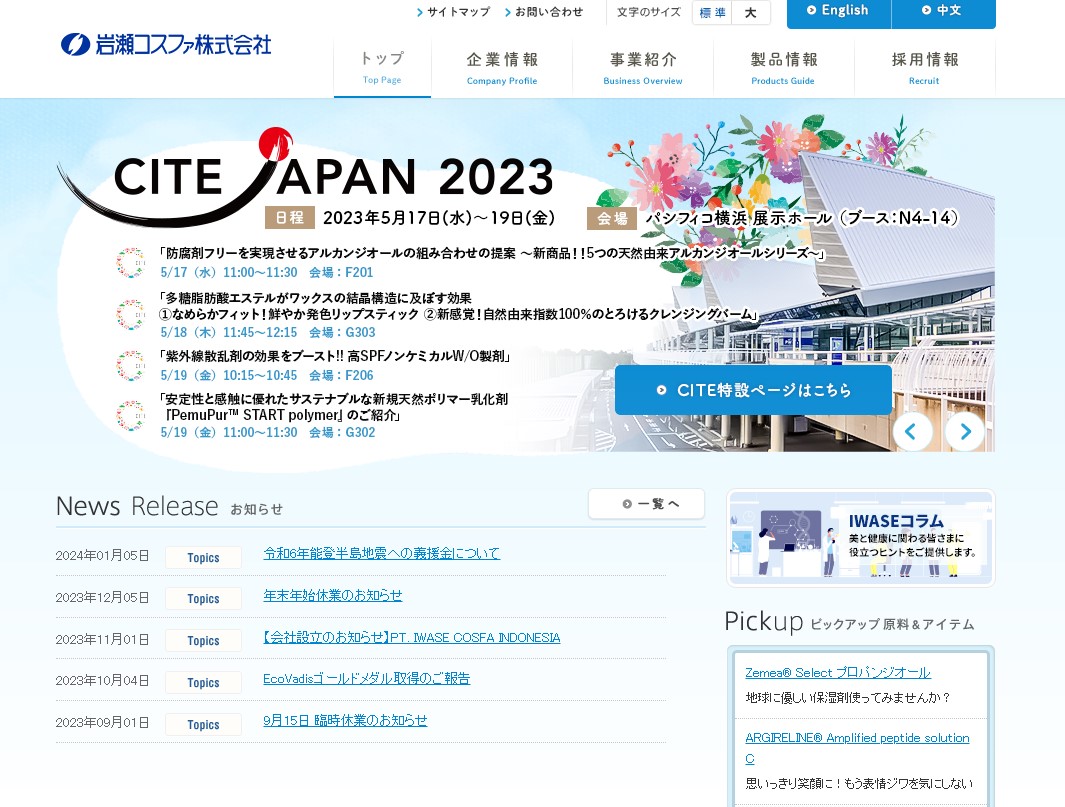Switch site language to English
Viewport: 1065px width, 807px height.
coord(838,12)
